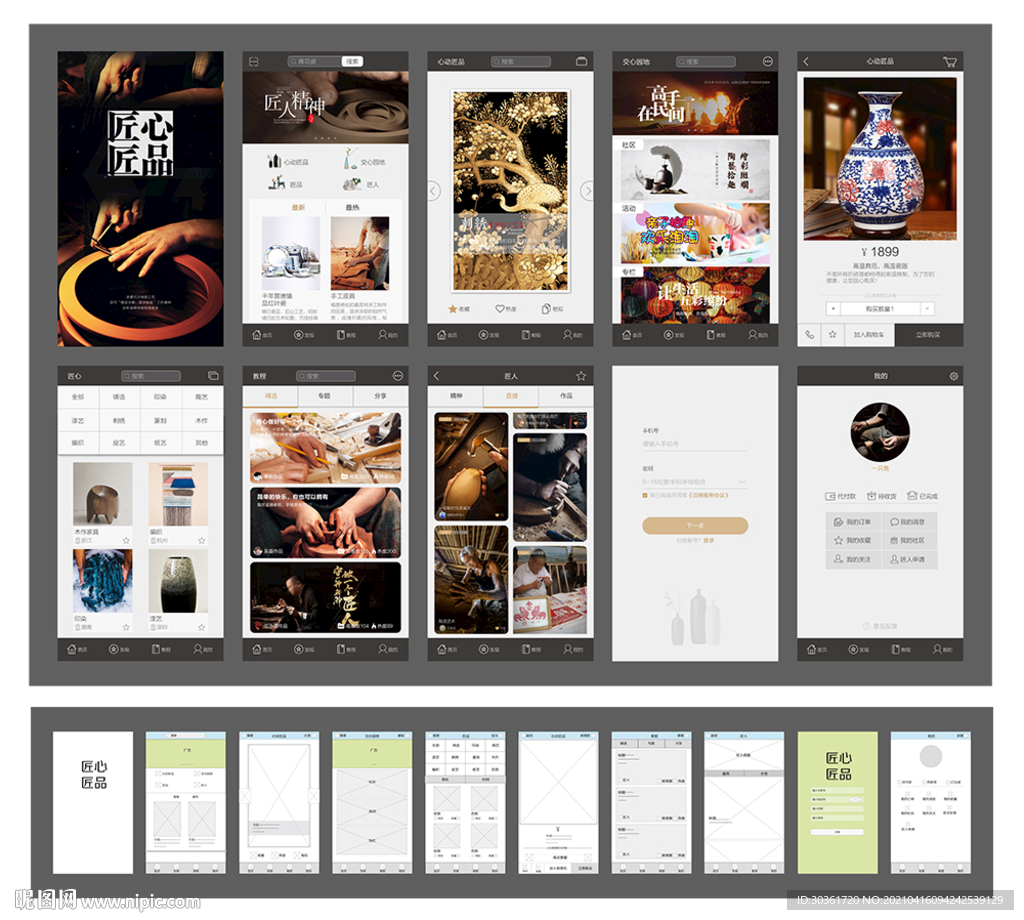Expand the password field chevron on the login screen
This screenshot has height=920, width=1024.
[x=741, y=482]
